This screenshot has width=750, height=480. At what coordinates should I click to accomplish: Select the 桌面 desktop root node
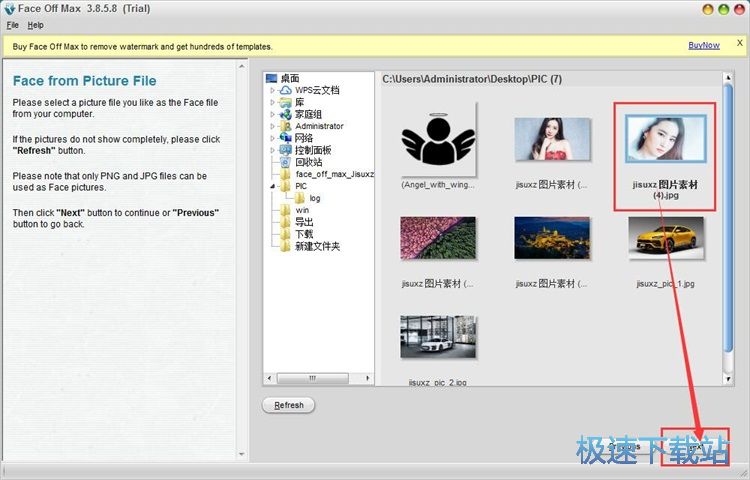coord(290,78)
